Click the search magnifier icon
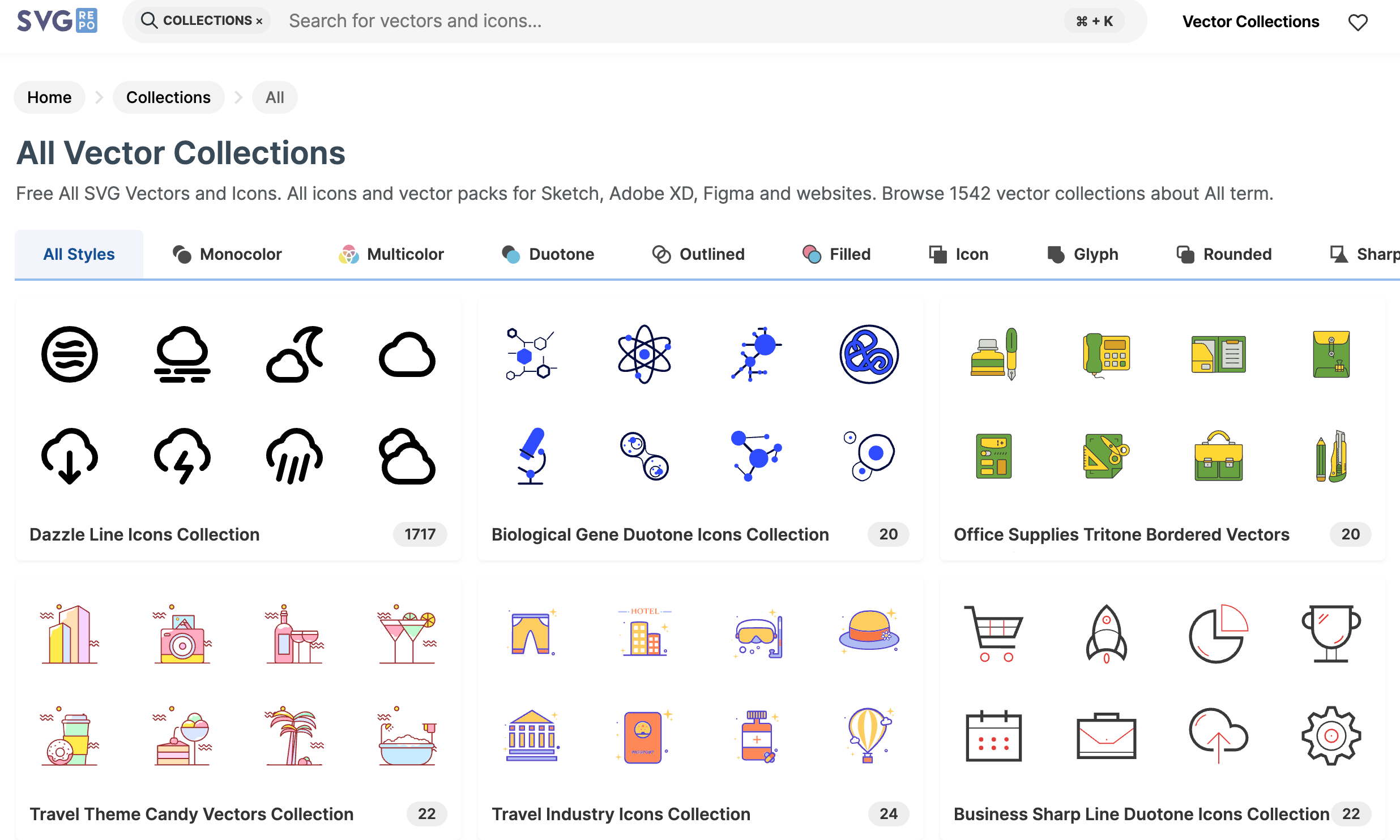This screenshot has width=1400, height=840. [149, 20]
